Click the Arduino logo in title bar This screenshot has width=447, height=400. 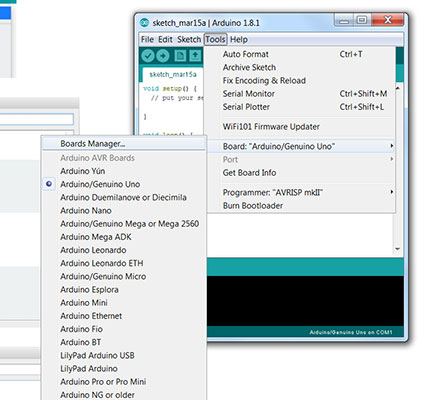(x=144, y=23)
